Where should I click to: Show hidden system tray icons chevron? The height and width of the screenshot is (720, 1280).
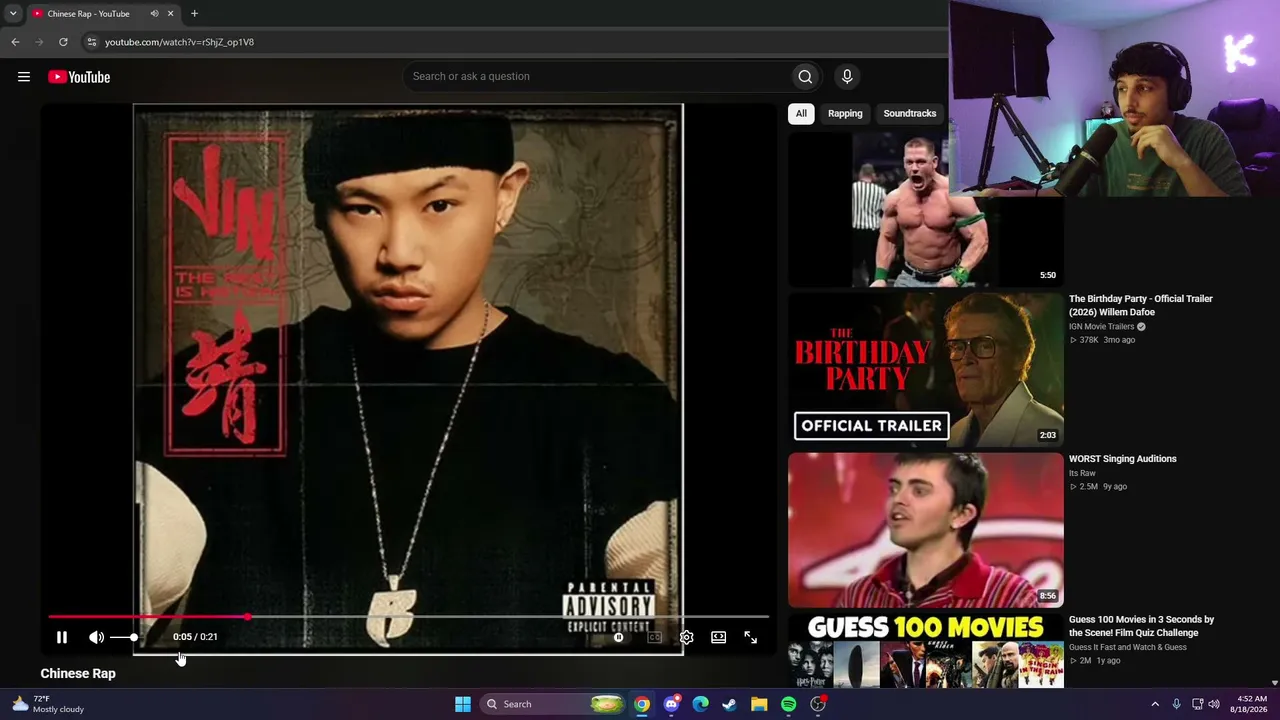point(1155,704)
